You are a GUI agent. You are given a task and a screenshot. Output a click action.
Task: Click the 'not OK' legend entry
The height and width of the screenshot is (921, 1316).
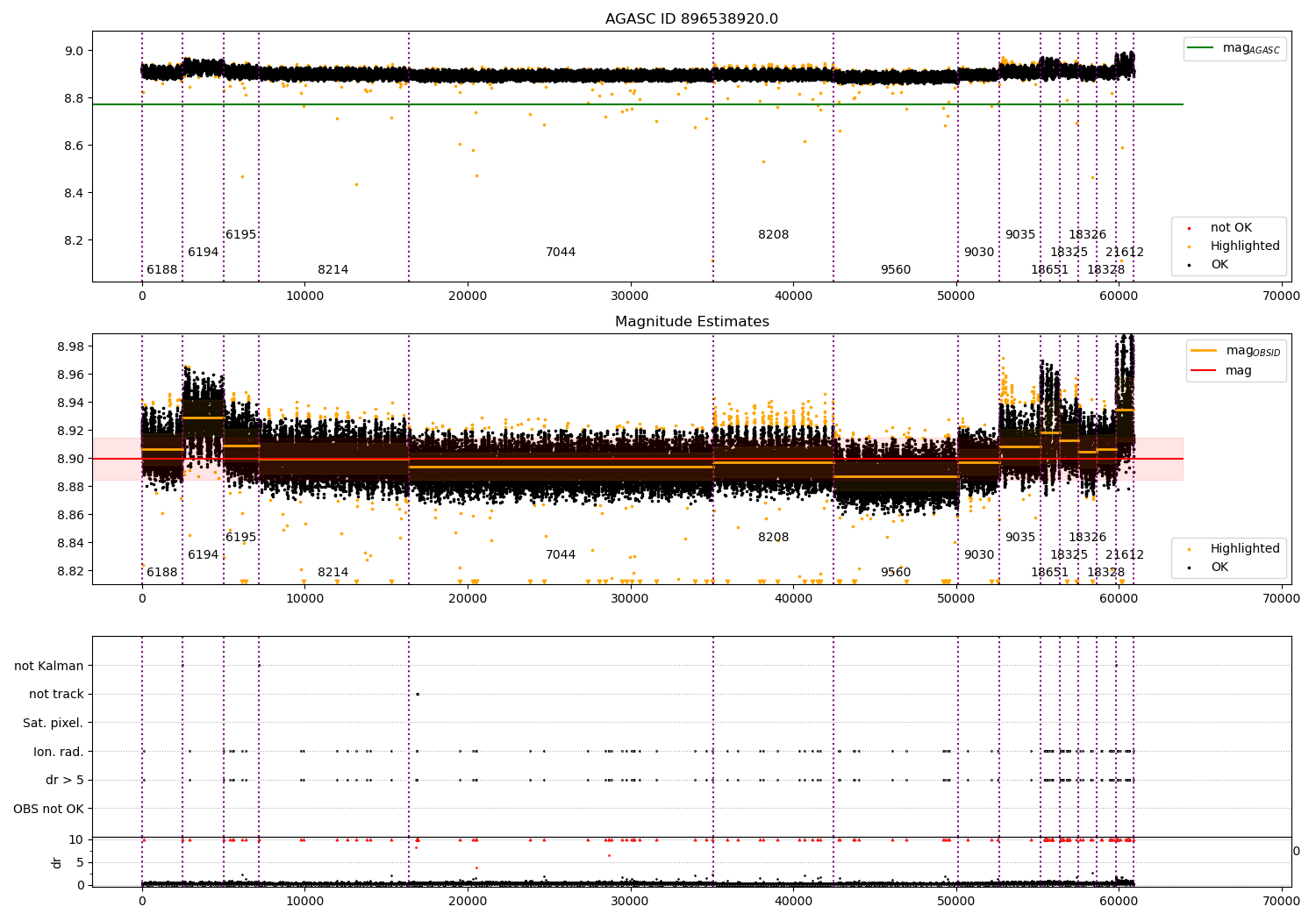click(1230, 227)
